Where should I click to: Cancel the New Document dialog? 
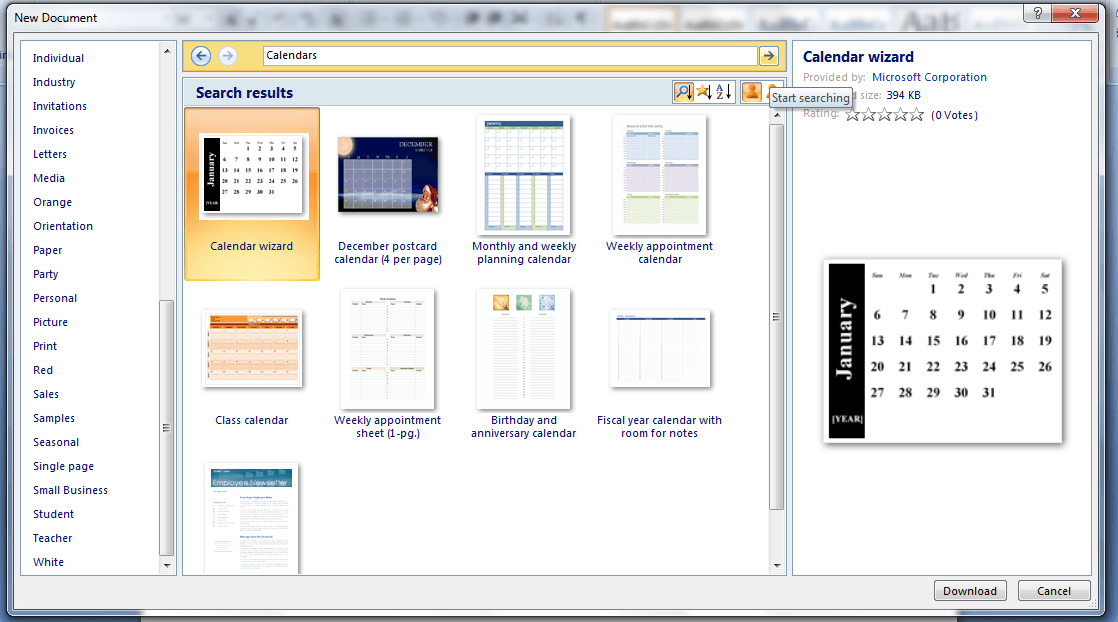(1053, 590)
